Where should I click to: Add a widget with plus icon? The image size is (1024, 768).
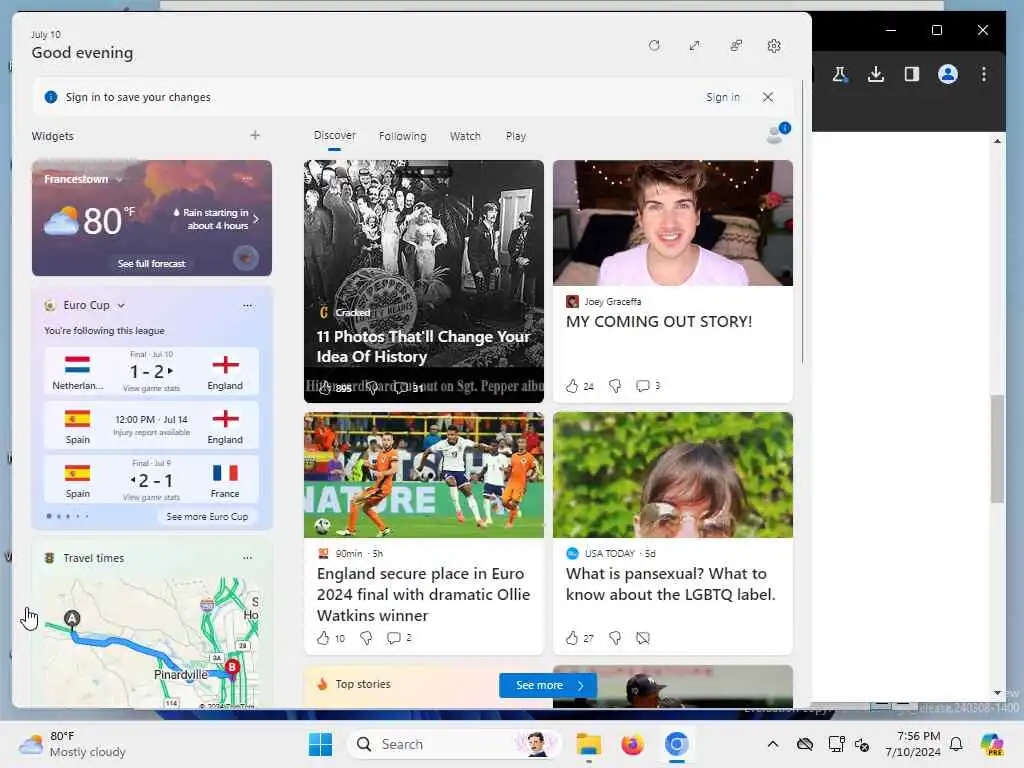[255, 135]
